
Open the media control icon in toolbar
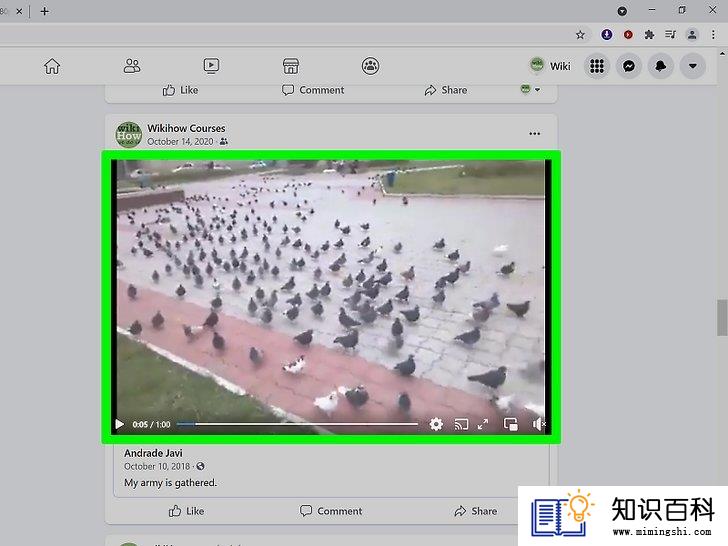coord(670,34)
